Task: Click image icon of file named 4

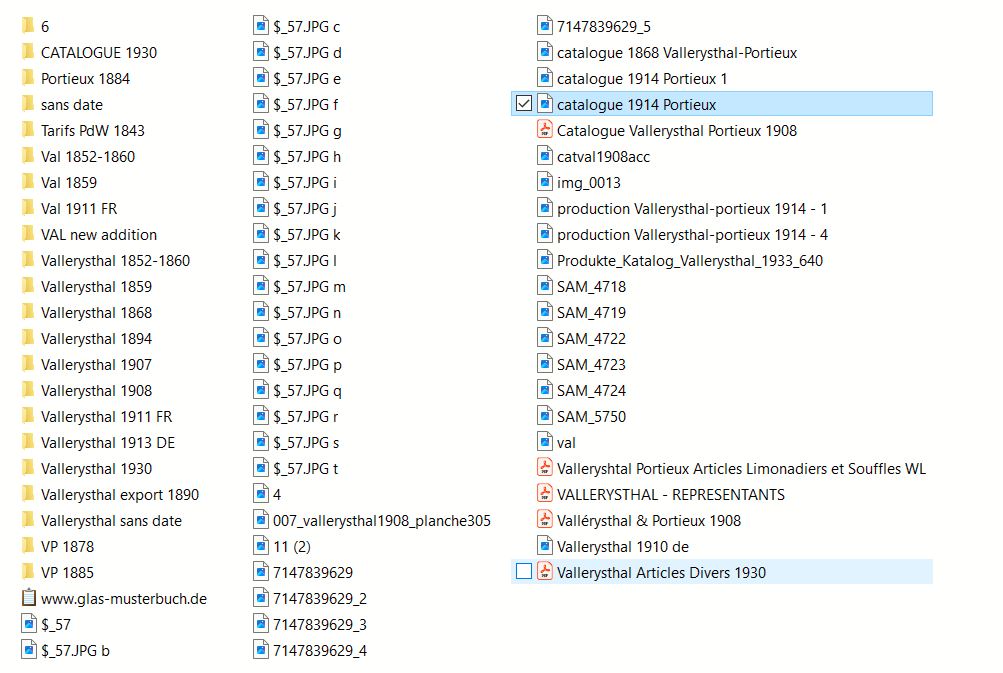Action: coord(260,494)
